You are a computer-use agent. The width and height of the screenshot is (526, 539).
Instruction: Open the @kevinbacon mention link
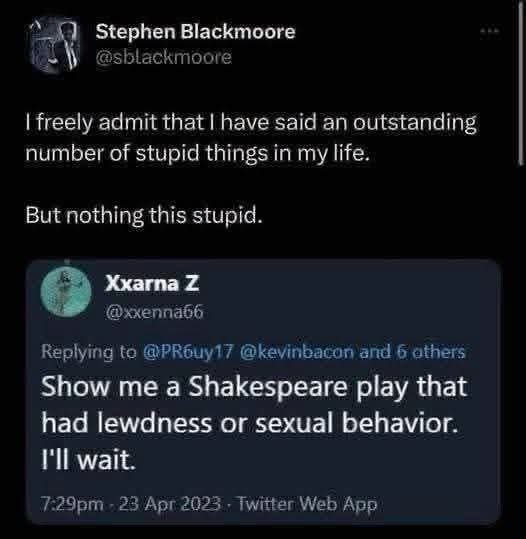coord(297,352)
